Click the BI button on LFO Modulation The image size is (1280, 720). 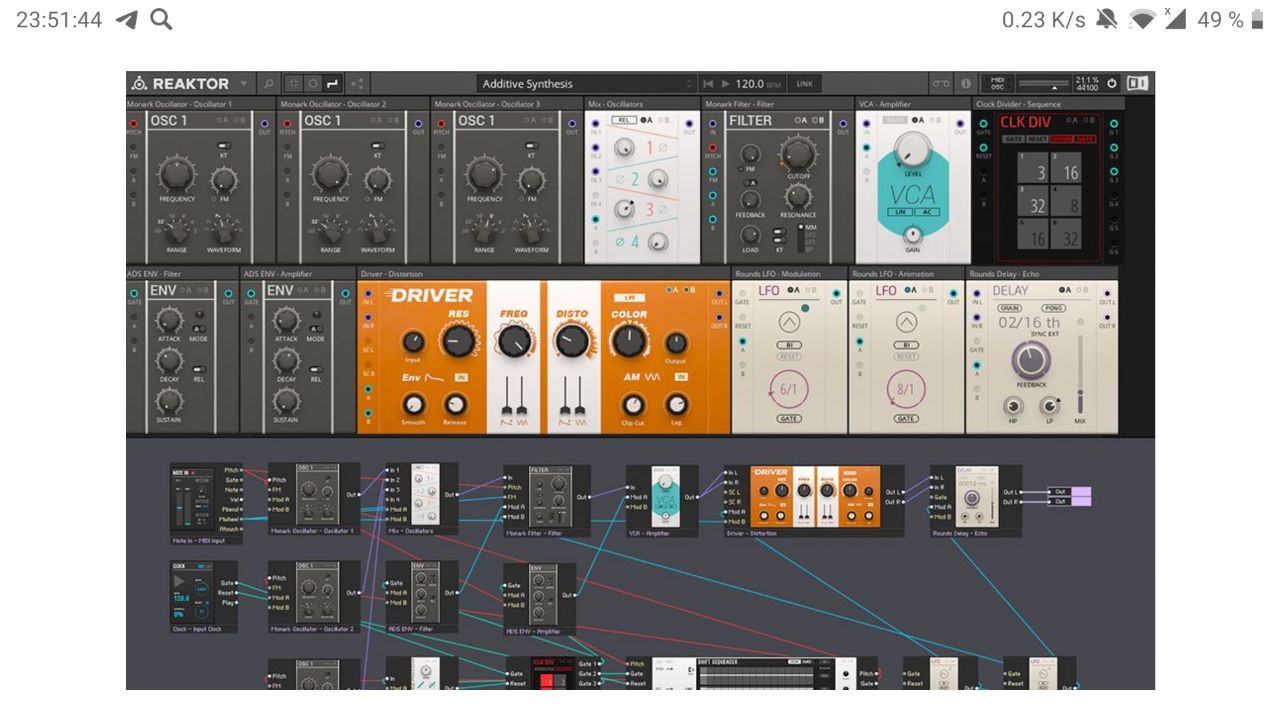pos(789,345)
